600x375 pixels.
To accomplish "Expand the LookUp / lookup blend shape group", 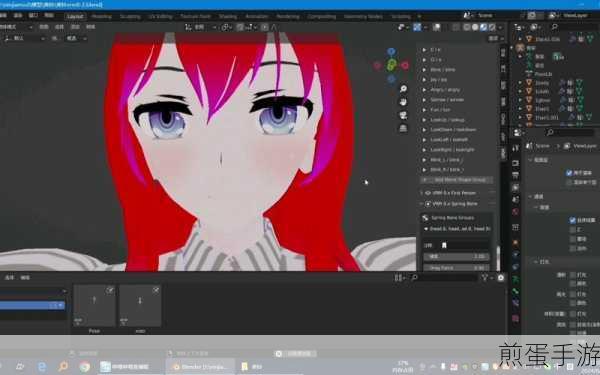I will [424, 120].
